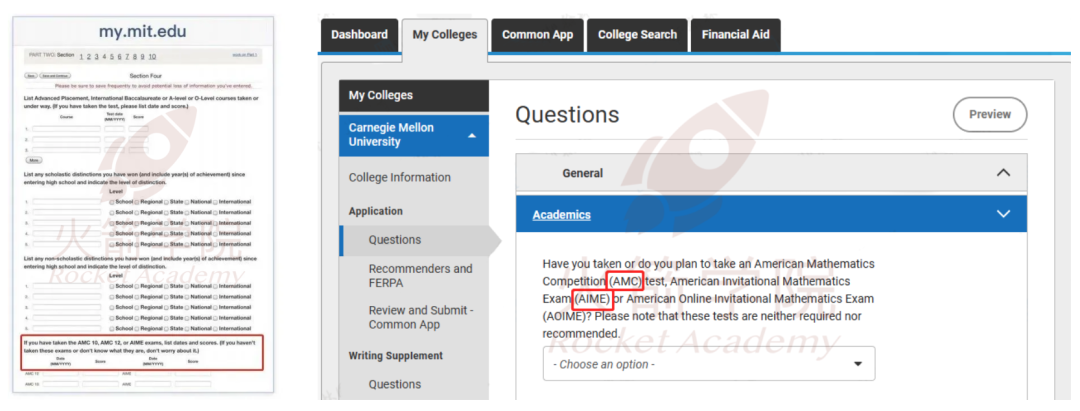Click Save and Continue in the MIT form
The image size is (1080, 411).
coord(55,76)
